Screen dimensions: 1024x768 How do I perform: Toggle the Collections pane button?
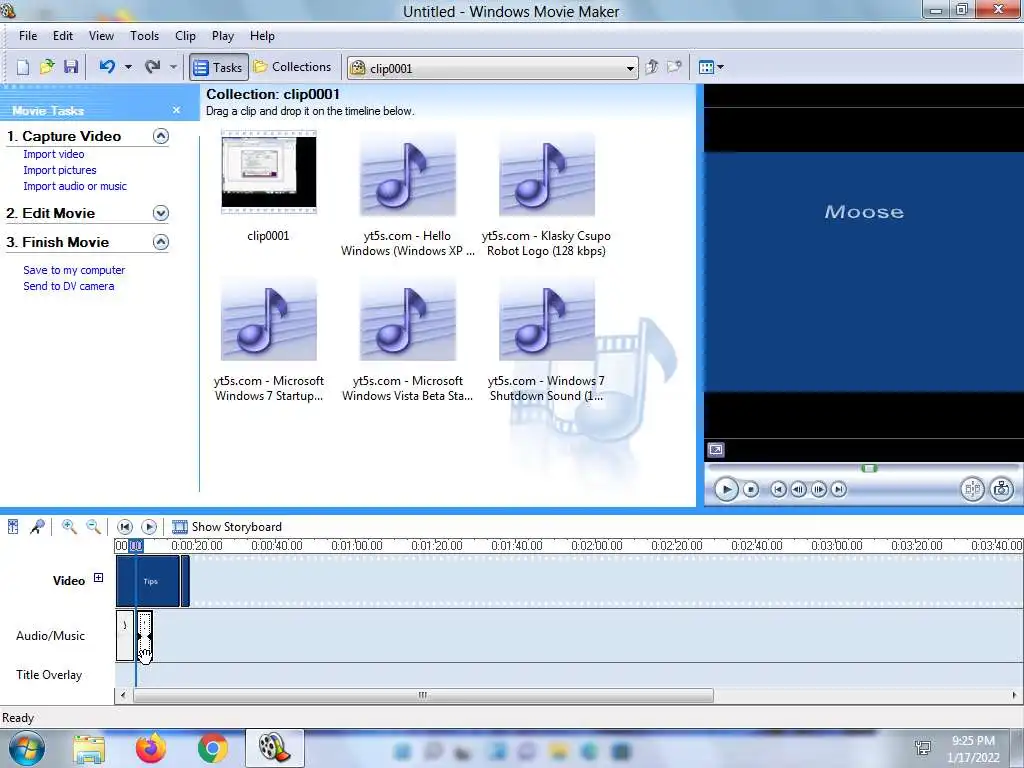(x=293, y=67)
